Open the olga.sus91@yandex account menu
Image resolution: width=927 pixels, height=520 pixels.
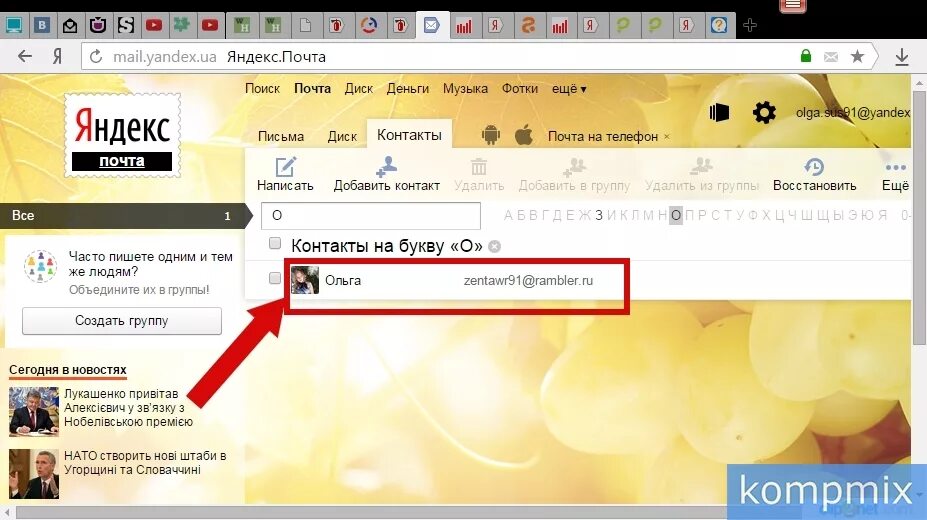pos(853,112)
